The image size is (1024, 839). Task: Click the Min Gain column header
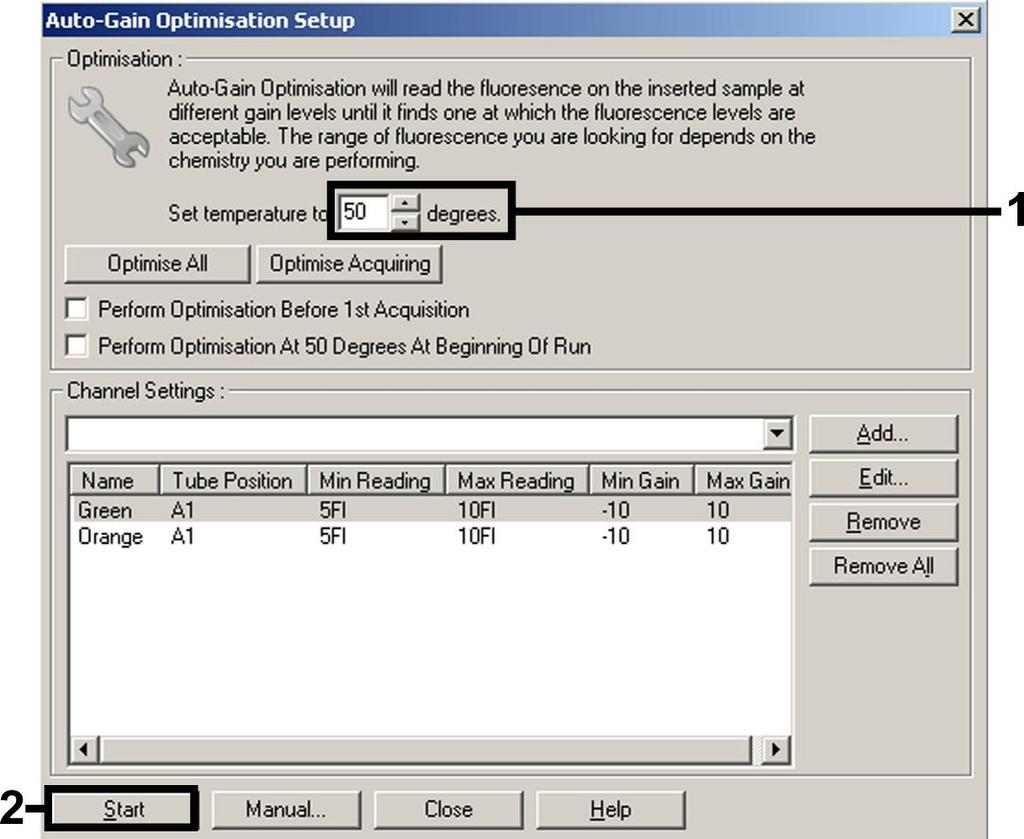(641, 481)
